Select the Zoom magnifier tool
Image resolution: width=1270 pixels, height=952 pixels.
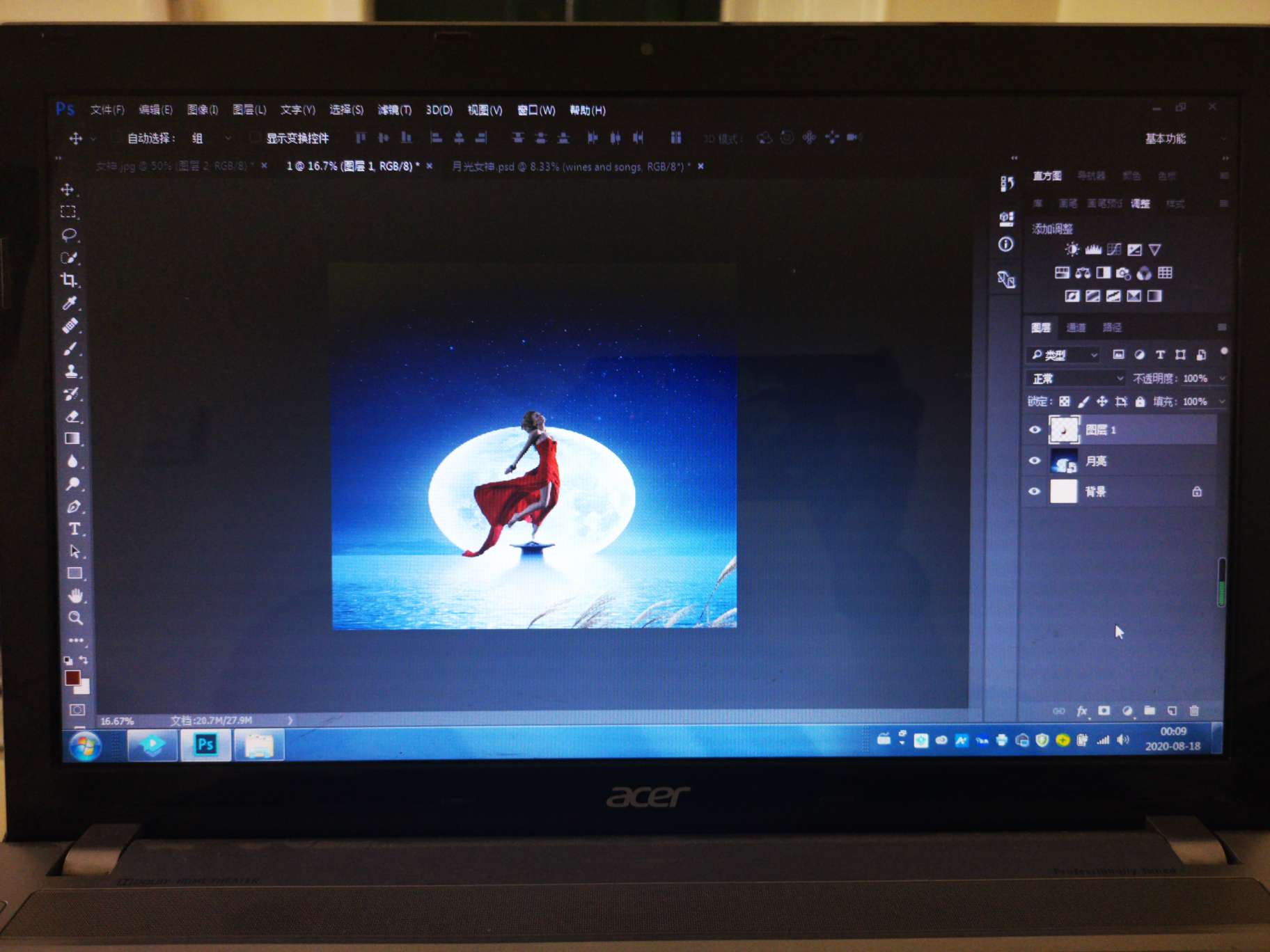coord(75,618)
